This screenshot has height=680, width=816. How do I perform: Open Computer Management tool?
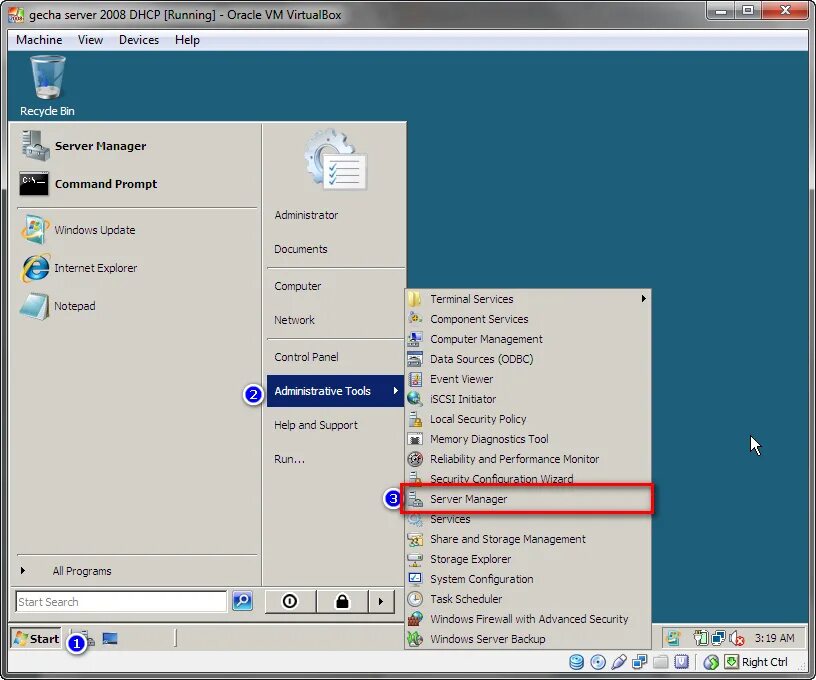click(x=528, y=339)
